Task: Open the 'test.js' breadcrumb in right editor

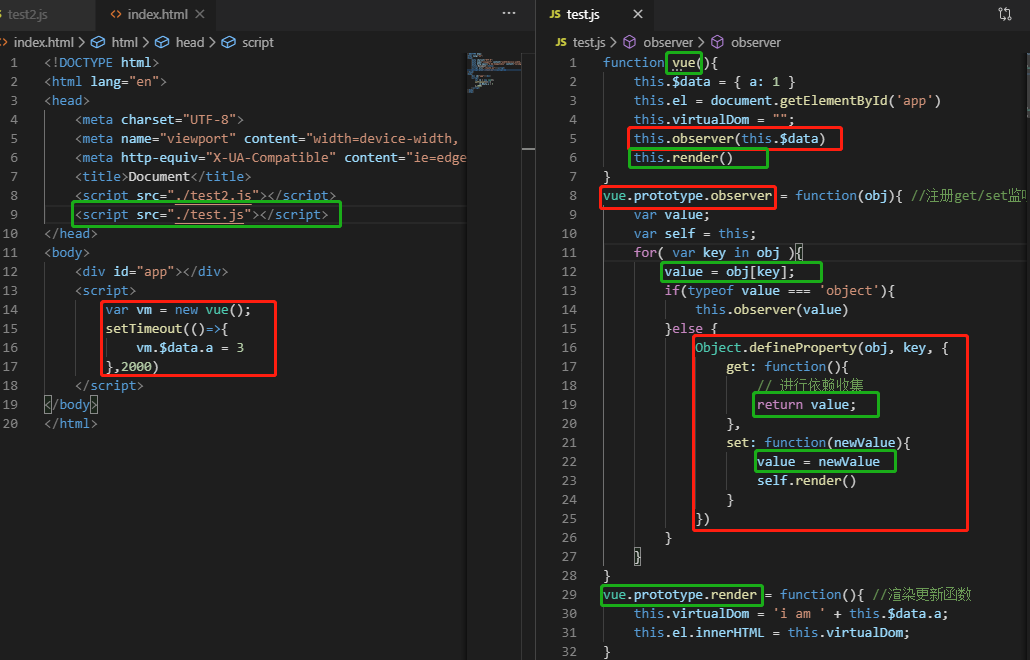Action: pos(588,42)
